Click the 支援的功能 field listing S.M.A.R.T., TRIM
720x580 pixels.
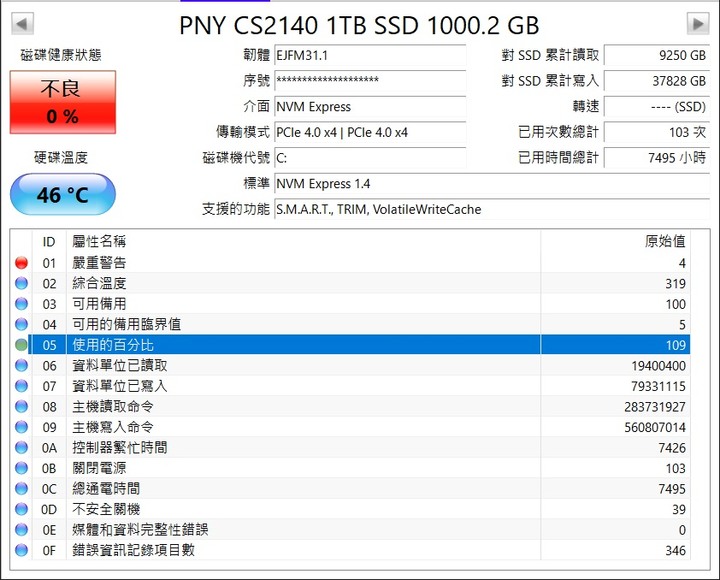point(492,209)
